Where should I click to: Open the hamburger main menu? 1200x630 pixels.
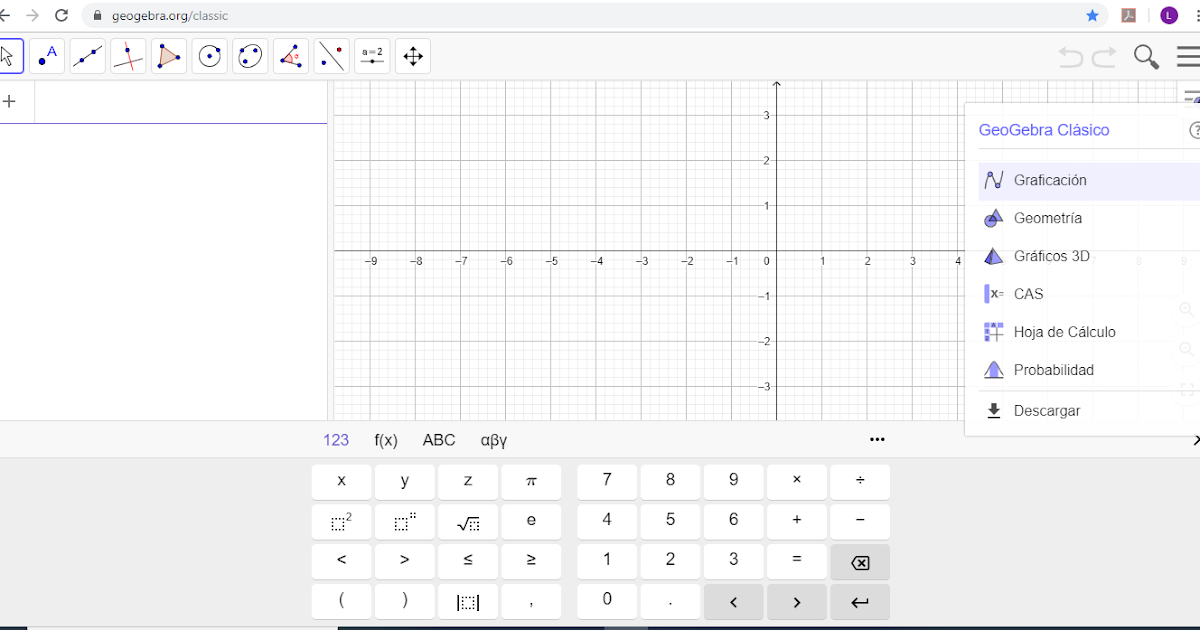click(1188, 56)
